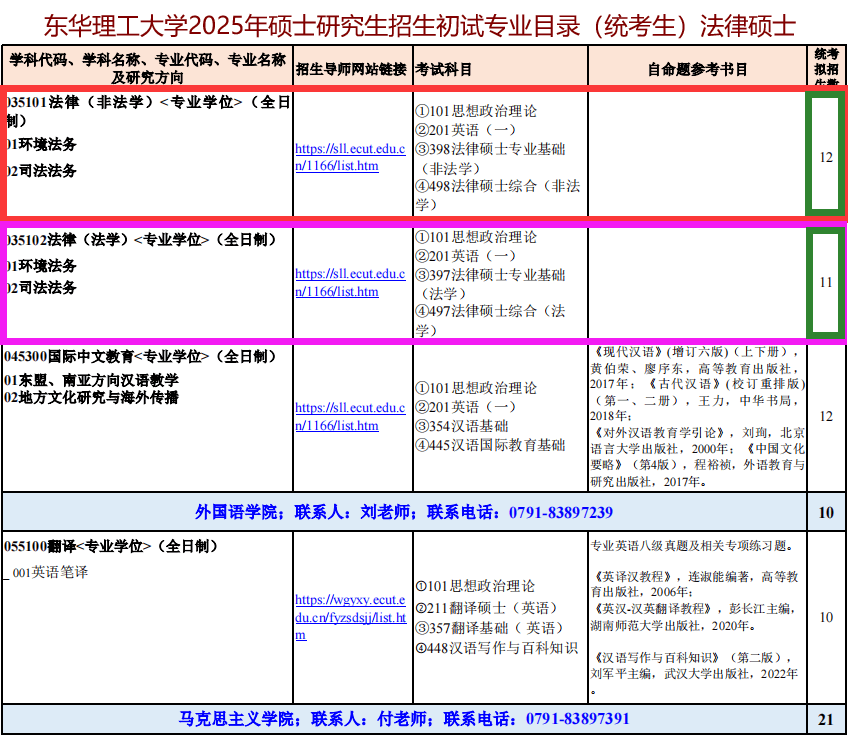Click total 21 in the 马克思主义学院 row

pos(826,719)
